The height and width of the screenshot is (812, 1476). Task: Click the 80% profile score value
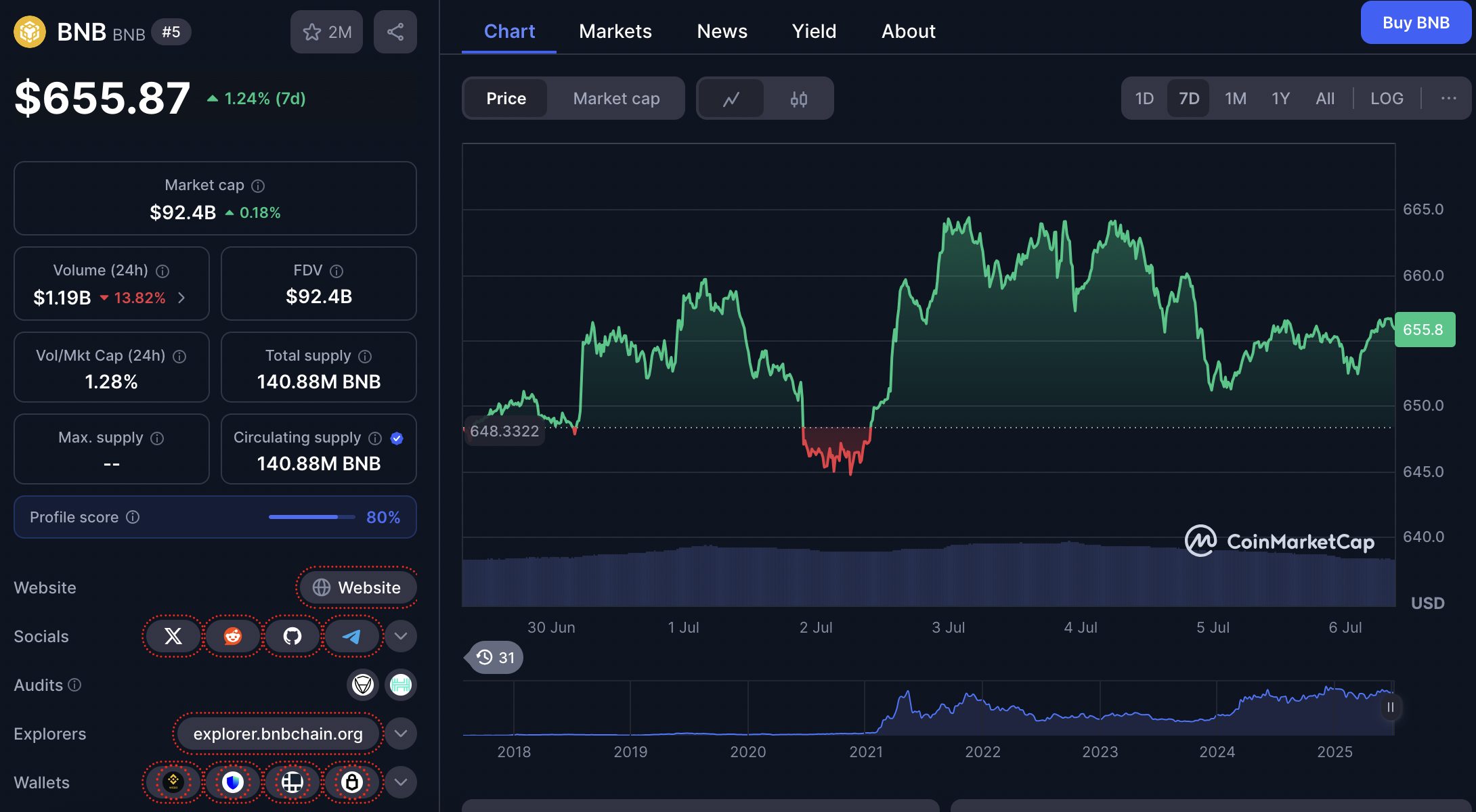pos(383,517)
